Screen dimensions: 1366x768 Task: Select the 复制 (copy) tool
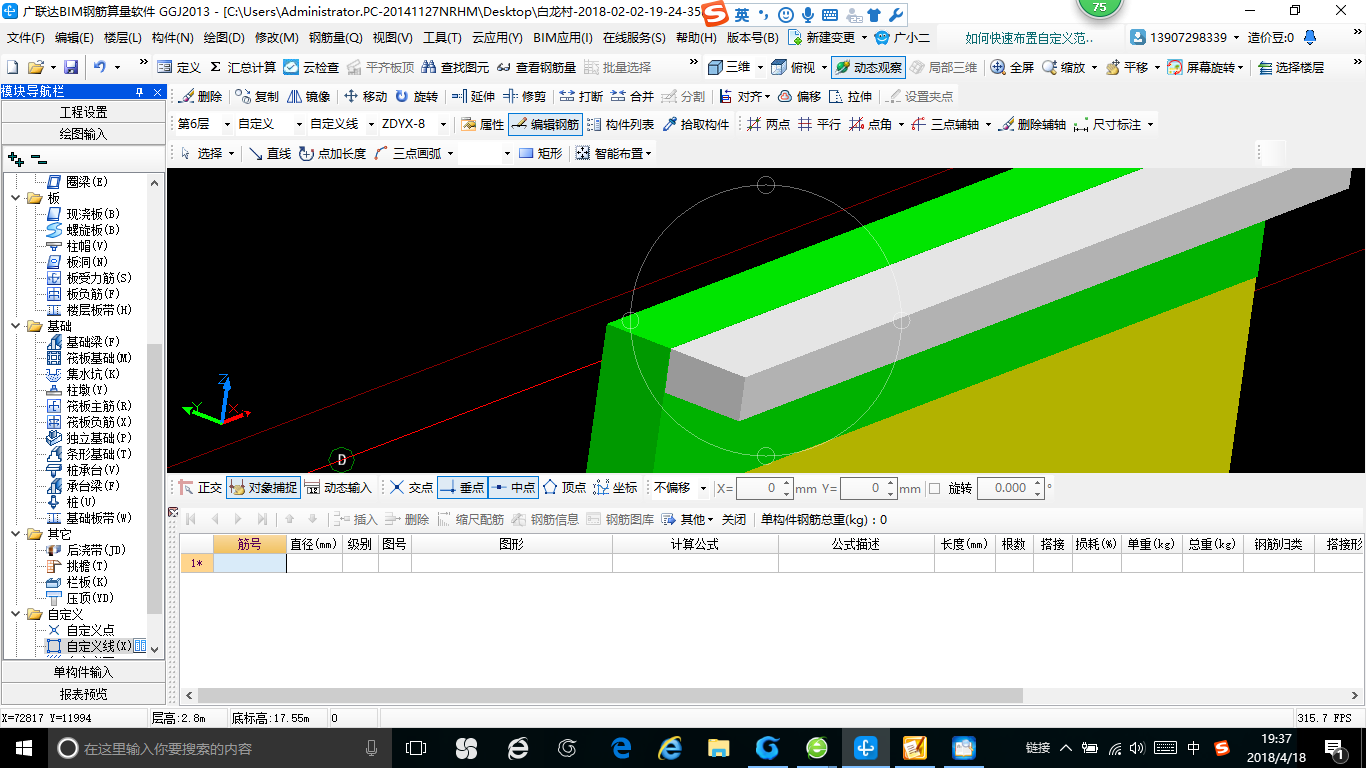point(257,97)
